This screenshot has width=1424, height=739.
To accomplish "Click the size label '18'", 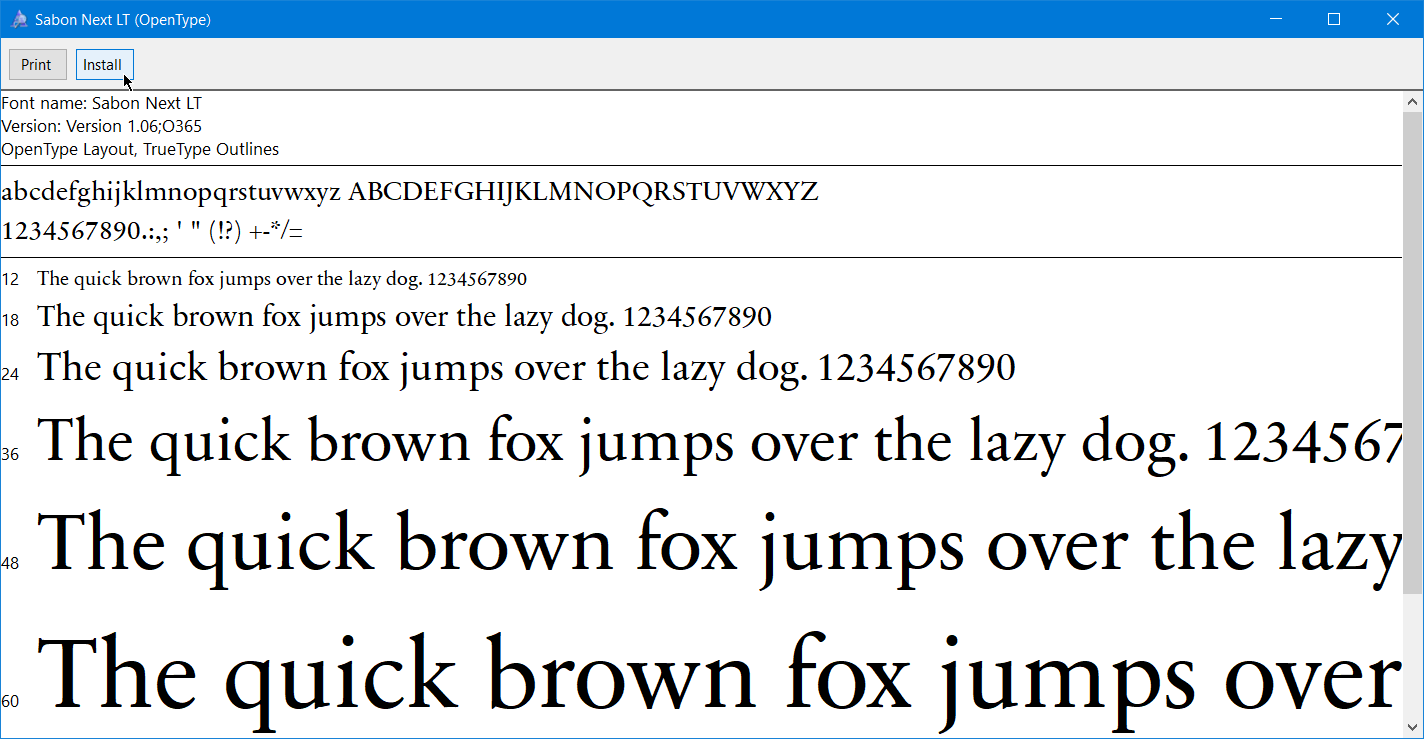I will coord(10,320).
